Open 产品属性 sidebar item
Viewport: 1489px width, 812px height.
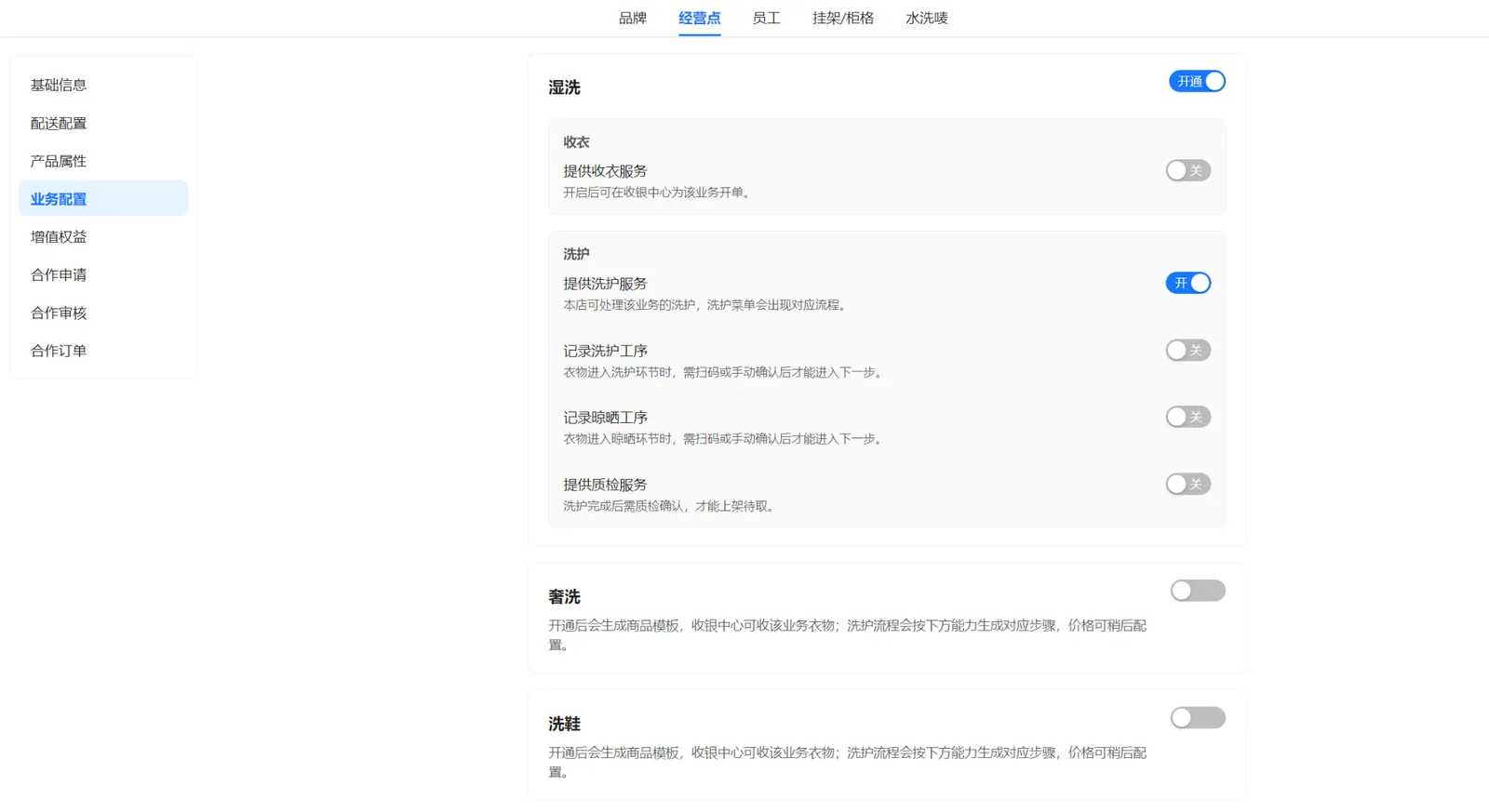pos(103,161)
